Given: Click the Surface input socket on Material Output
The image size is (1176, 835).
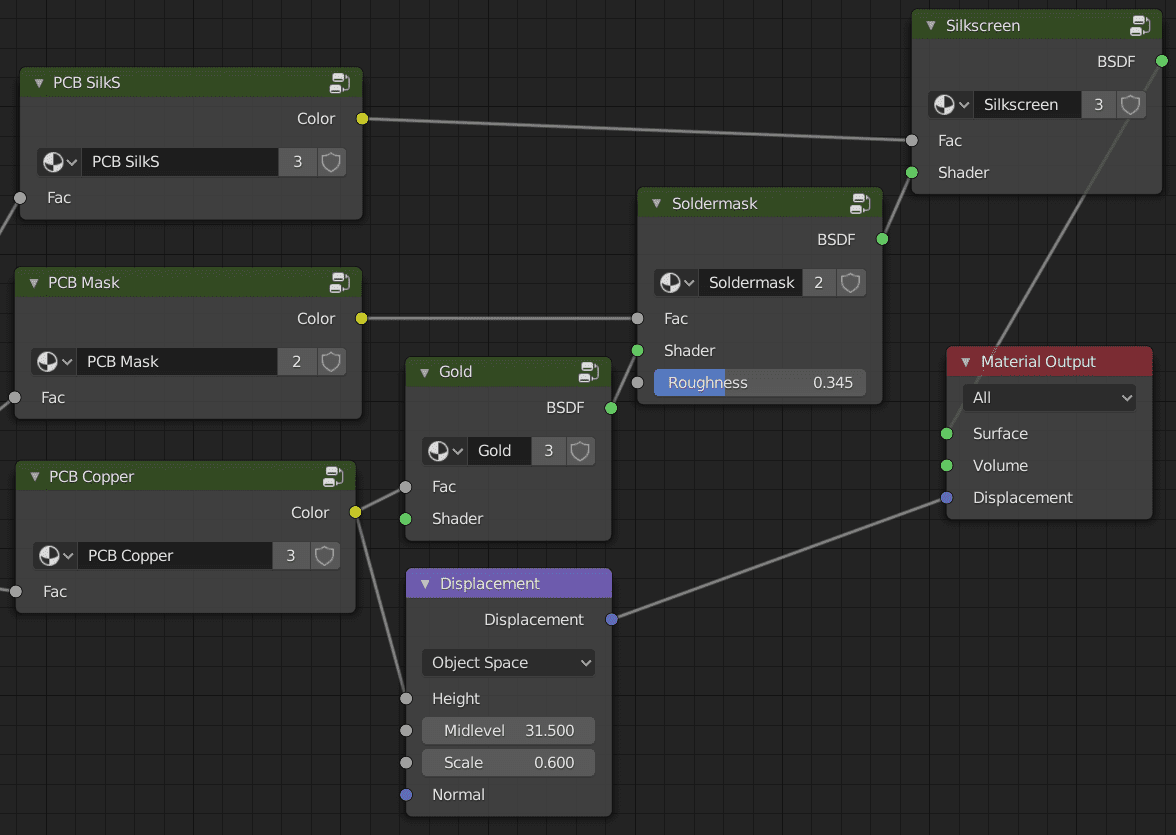Looking at the screenshot, I should [946, 434].
